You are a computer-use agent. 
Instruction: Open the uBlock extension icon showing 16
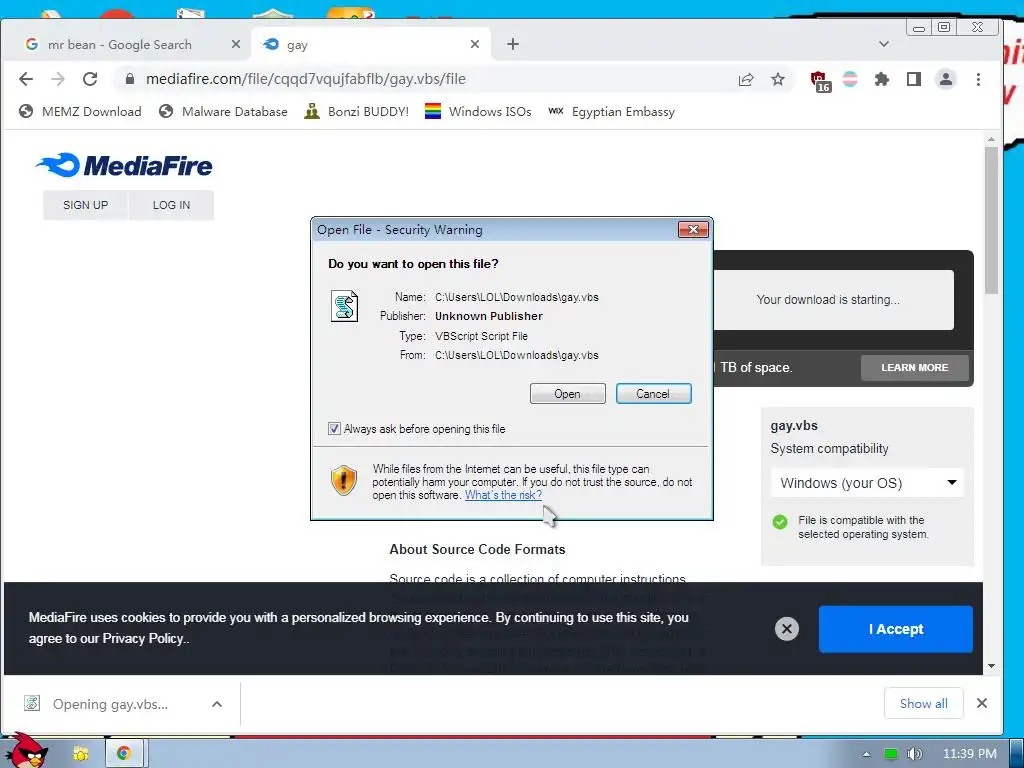(820, 81)
